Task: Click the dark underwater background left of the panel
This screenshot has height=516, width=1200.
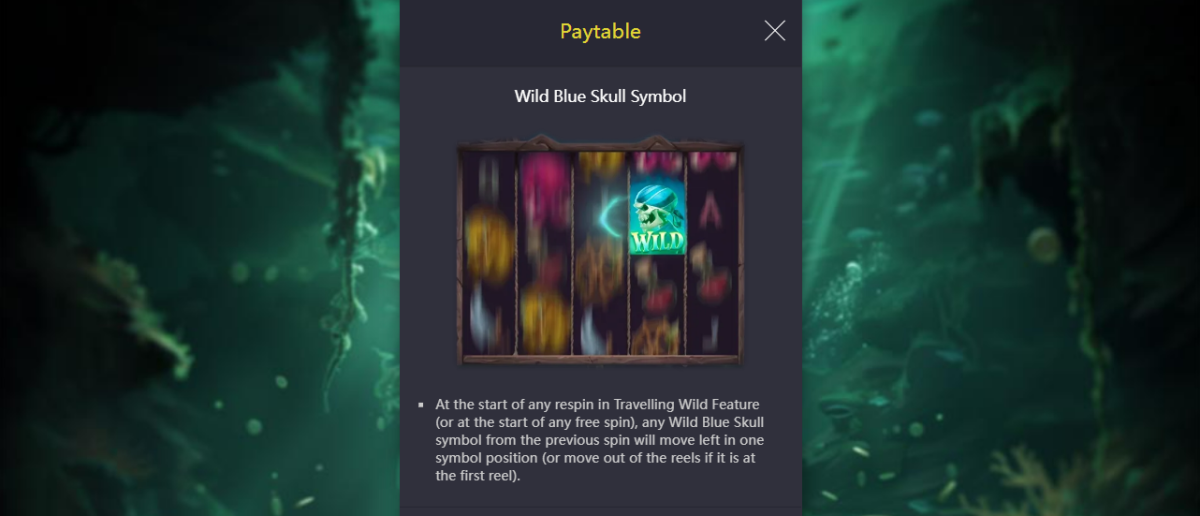Action: point(200,258)
